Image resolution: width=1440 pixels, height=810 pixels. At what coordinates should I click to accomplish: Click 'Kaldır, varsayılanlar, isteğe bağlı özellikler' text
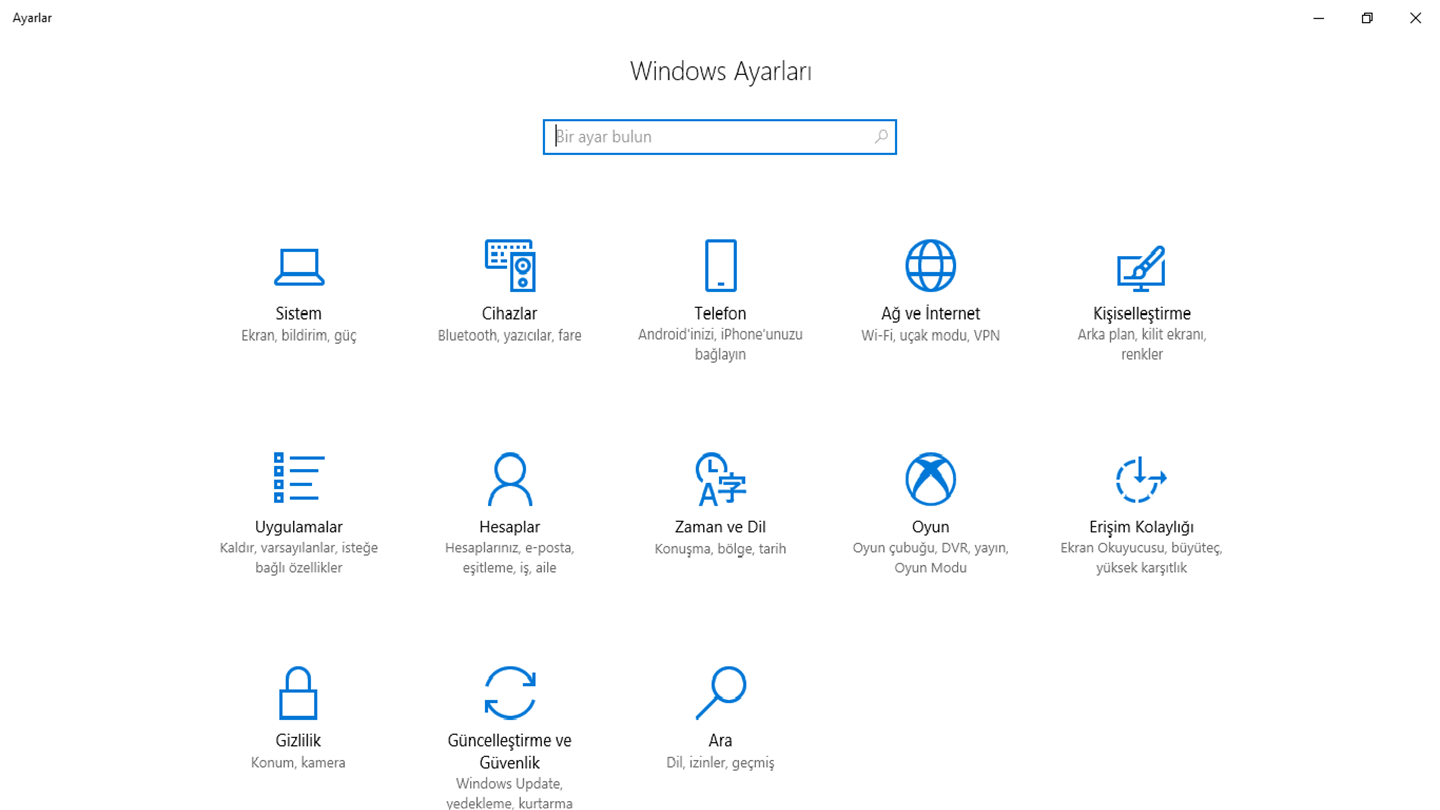coord(299,558)
